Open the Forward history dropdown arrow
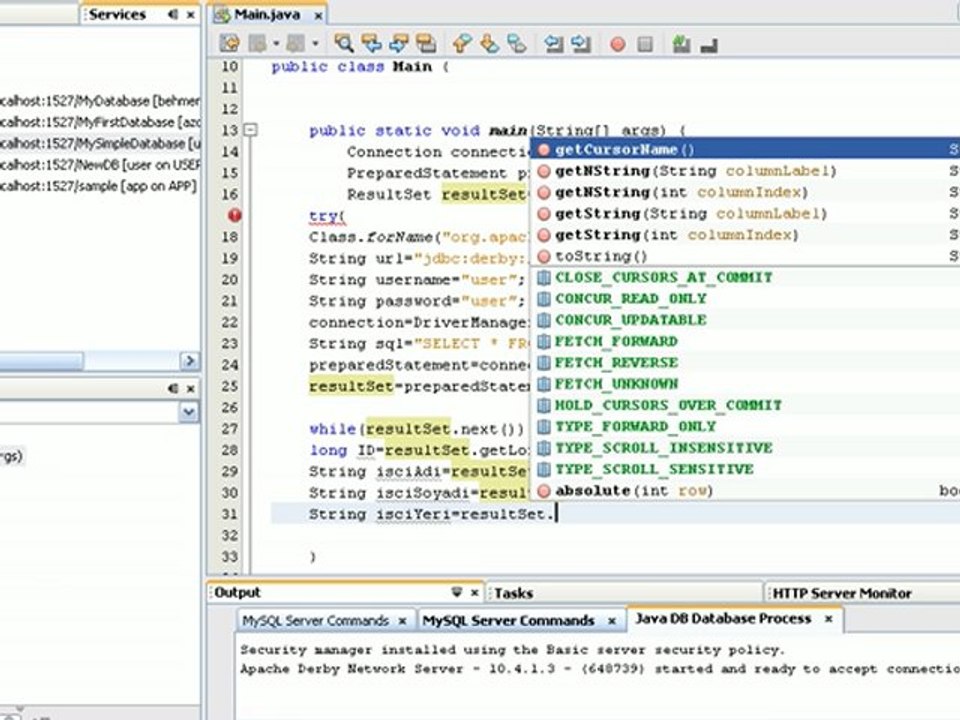 click(315, 43)
